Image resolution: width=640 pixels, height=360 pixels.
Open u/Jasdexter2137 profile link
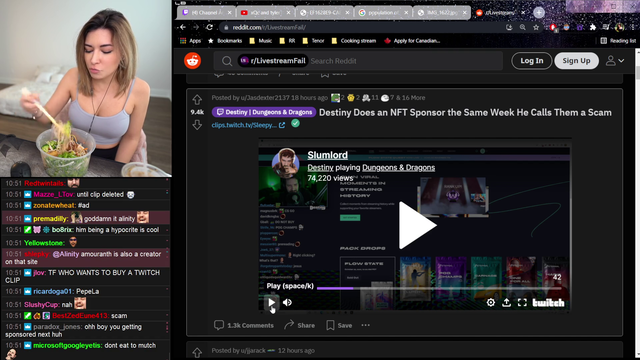pos(265,98)
